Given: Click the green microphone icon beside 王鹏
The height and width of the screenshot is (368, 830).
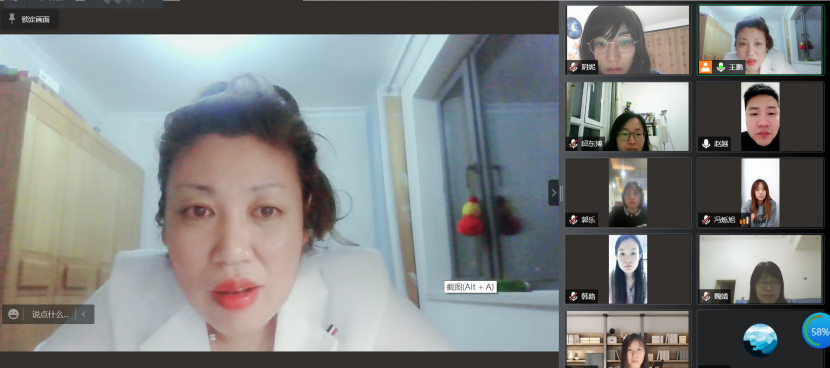Looking at the screenshot, I should pyautogui.click(x=720, y=67).
